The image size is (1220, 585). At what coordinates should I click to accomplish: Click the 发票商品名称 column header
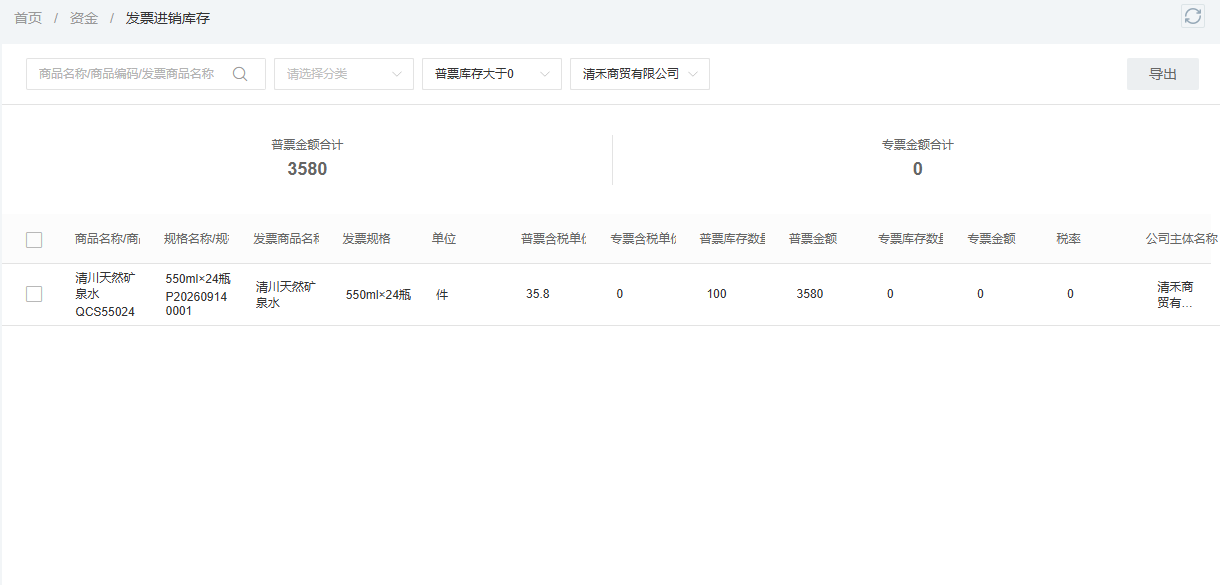286,239
